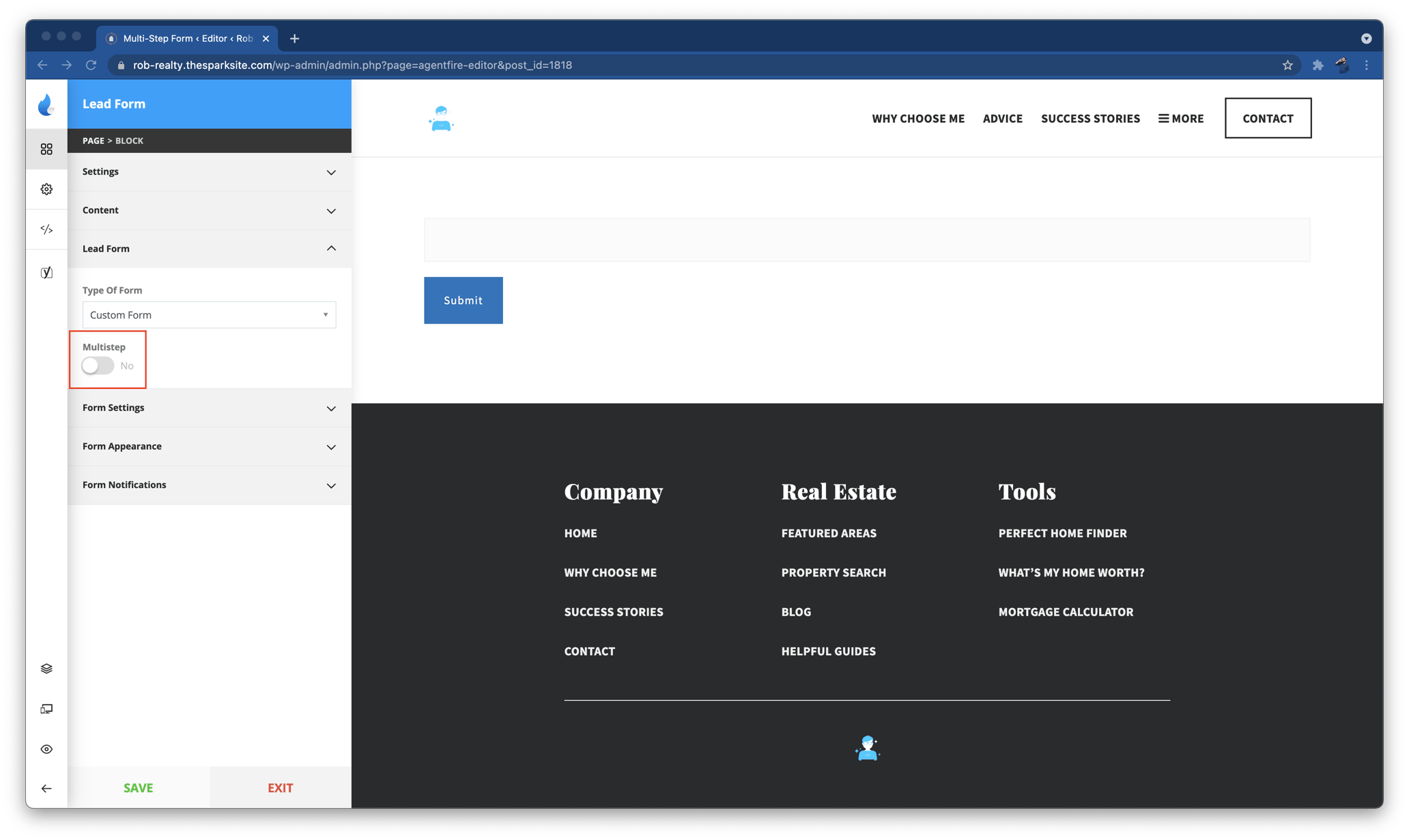Click the eye preview icon in the sidebar
The image size is (1409, 840).
(46, 749)
